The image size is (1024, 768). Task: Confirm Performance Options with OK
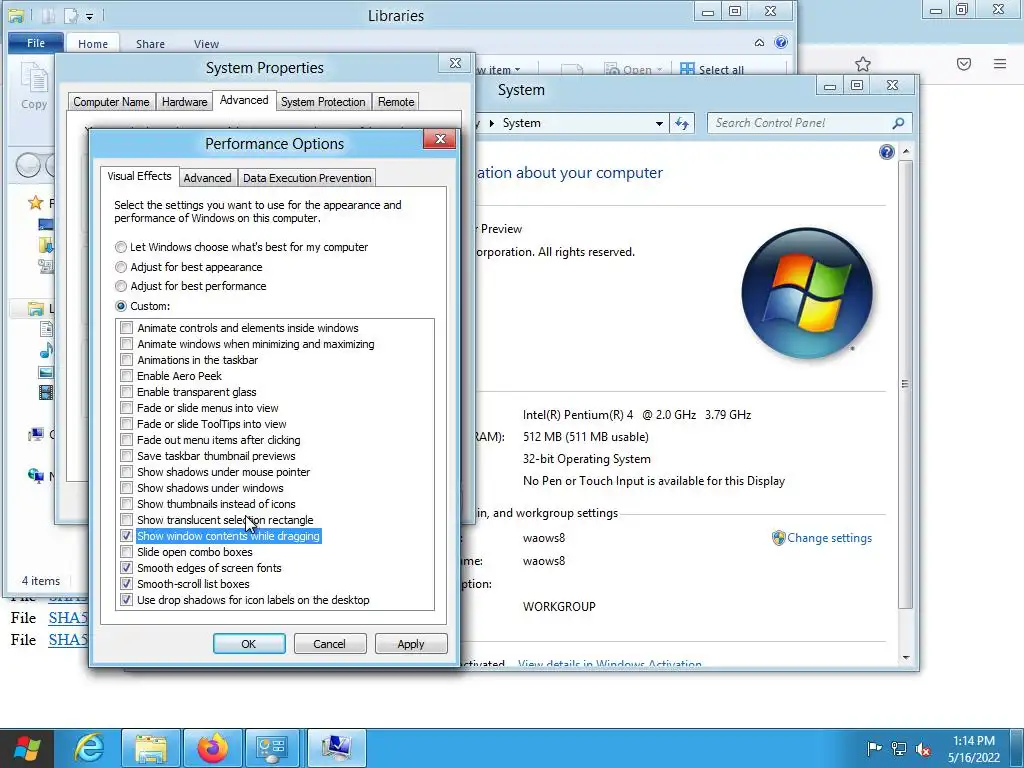(x=249, y=644)
